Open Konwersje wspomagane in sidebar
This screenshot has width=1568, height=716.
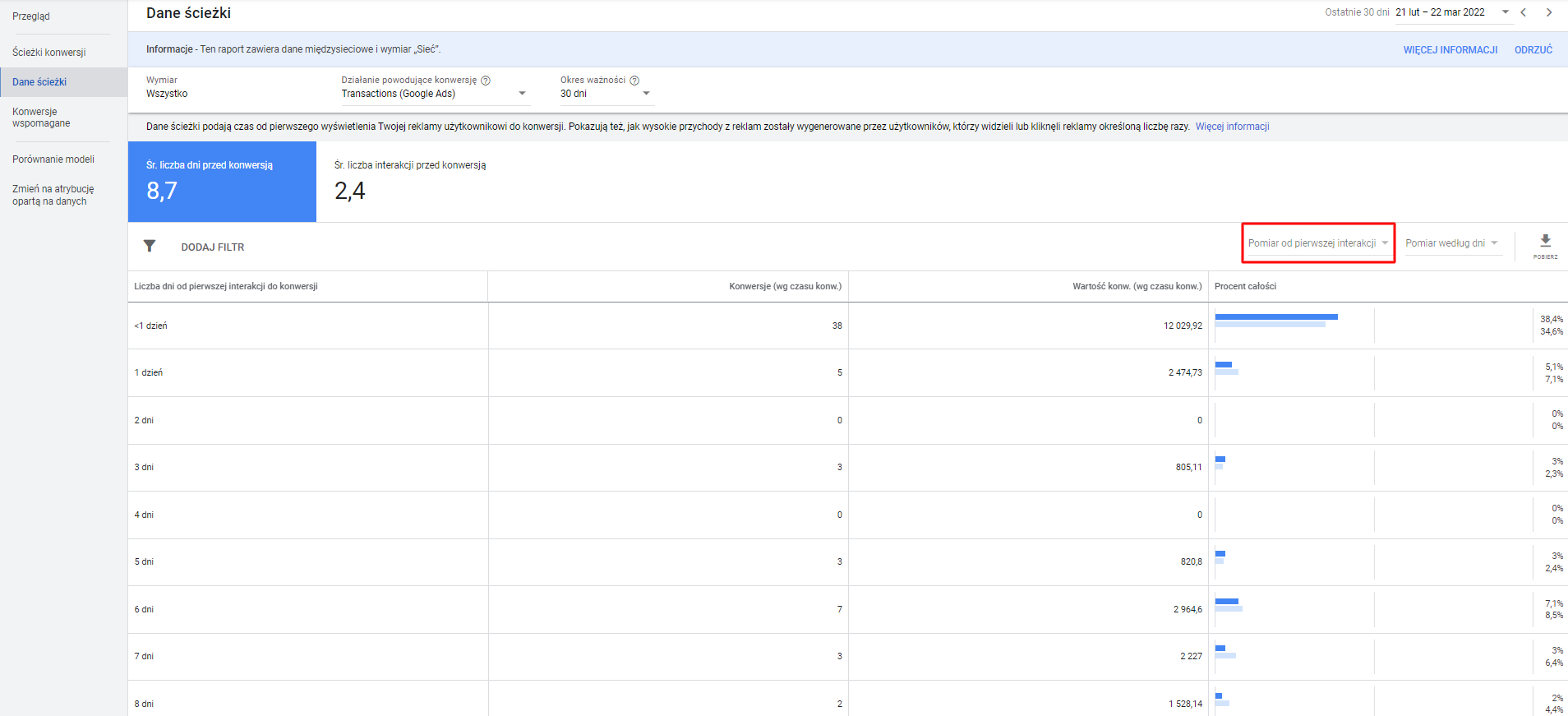[41, 118]
